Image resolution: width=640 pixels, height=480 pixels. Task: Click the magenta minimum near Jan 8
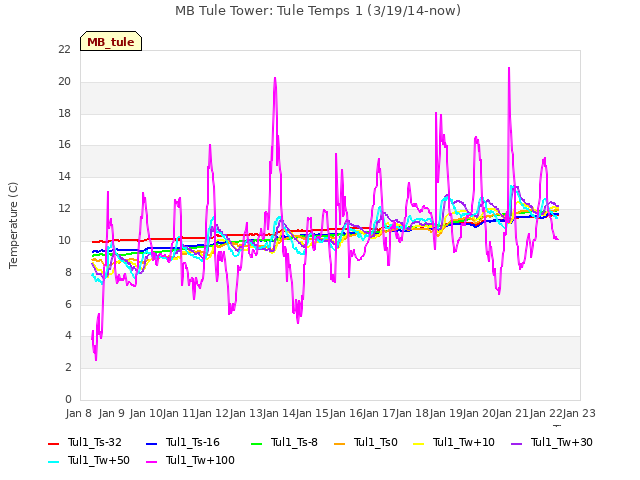click(x=96, y=360)
